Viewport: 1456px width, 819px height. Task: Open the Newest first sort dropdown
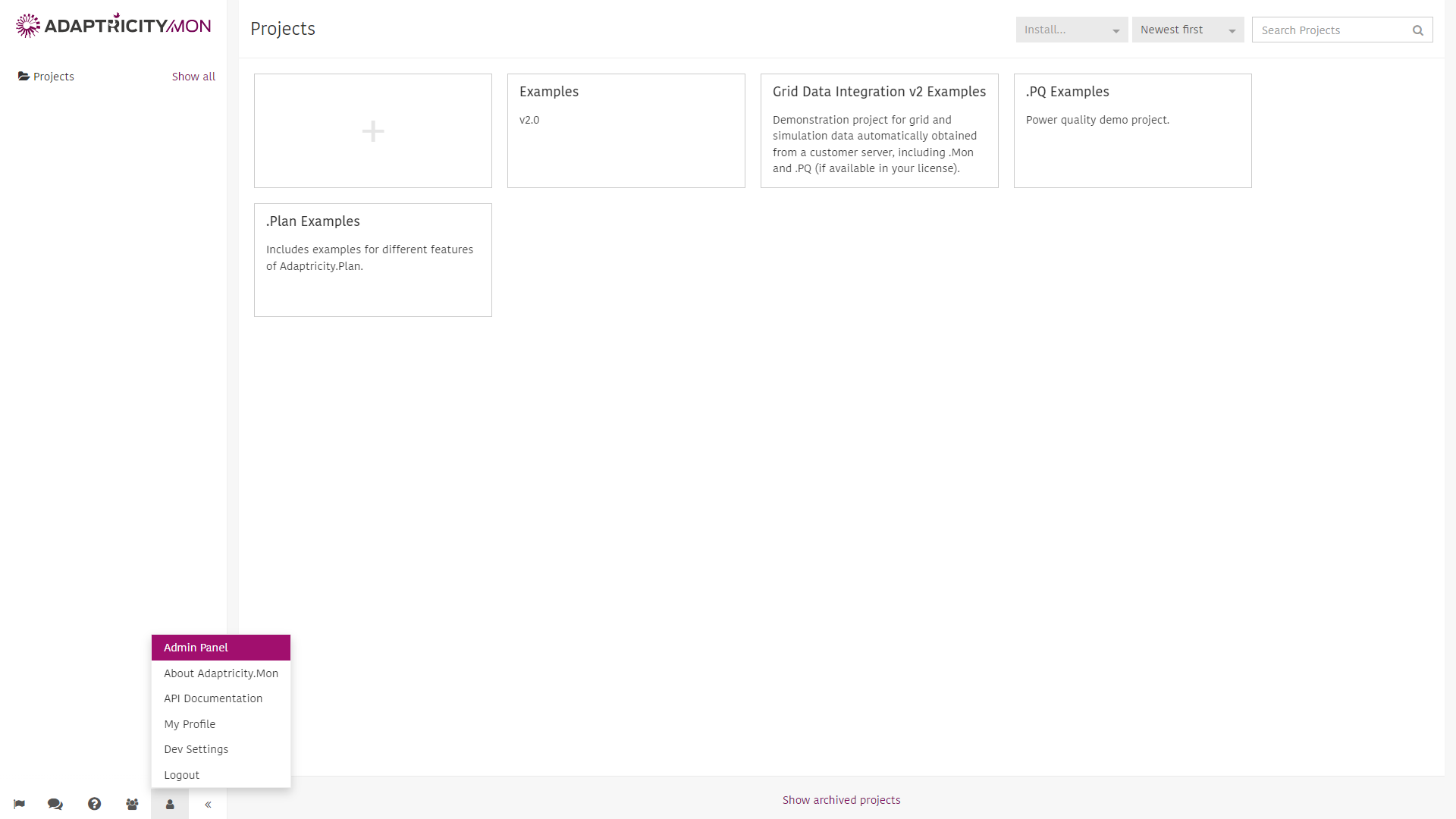click(1188, 30)
